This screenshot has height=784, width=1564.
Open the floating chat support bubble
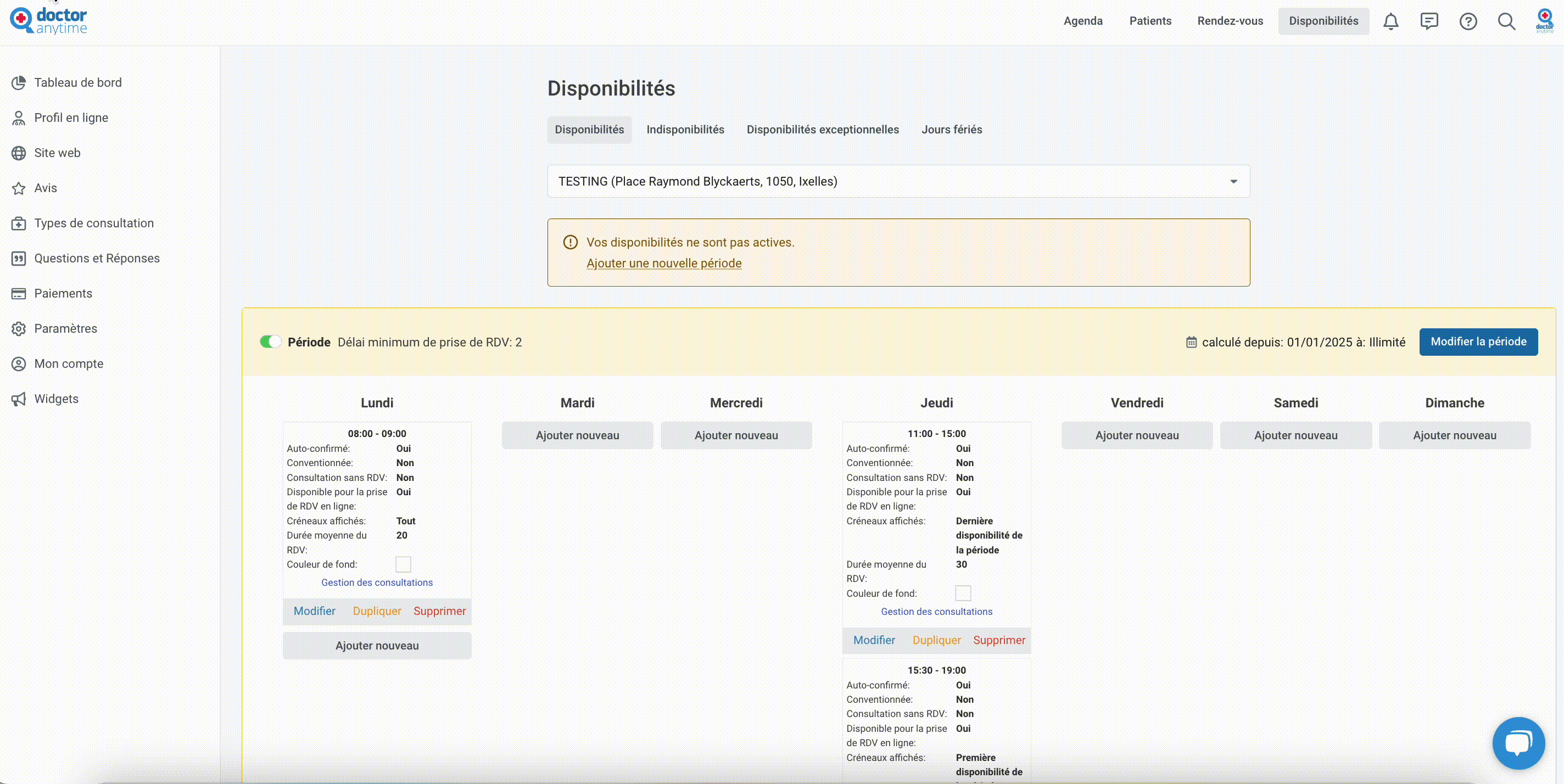click(1518, 743)
